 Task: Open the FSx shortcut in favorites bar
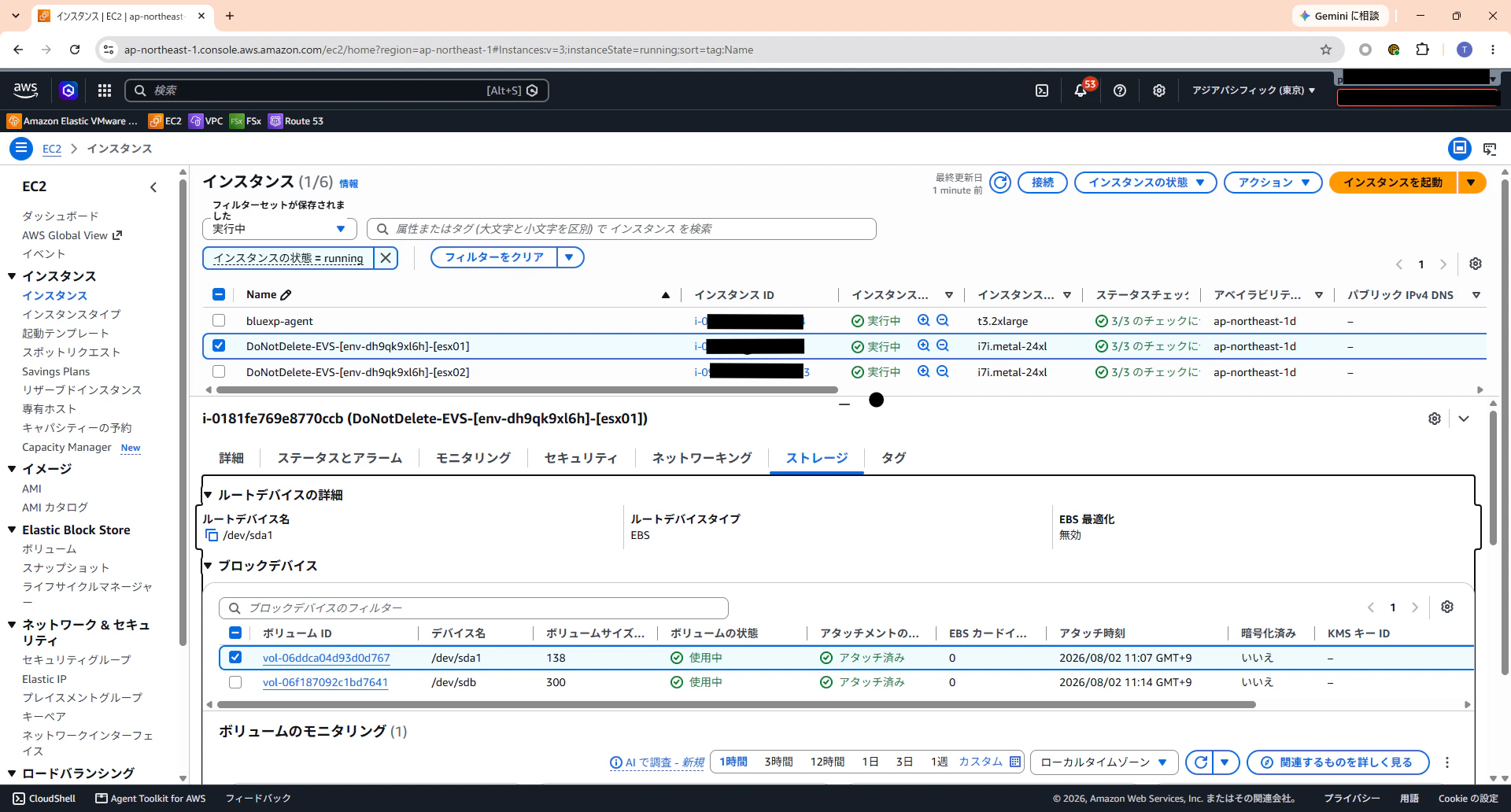click(246, 121)
